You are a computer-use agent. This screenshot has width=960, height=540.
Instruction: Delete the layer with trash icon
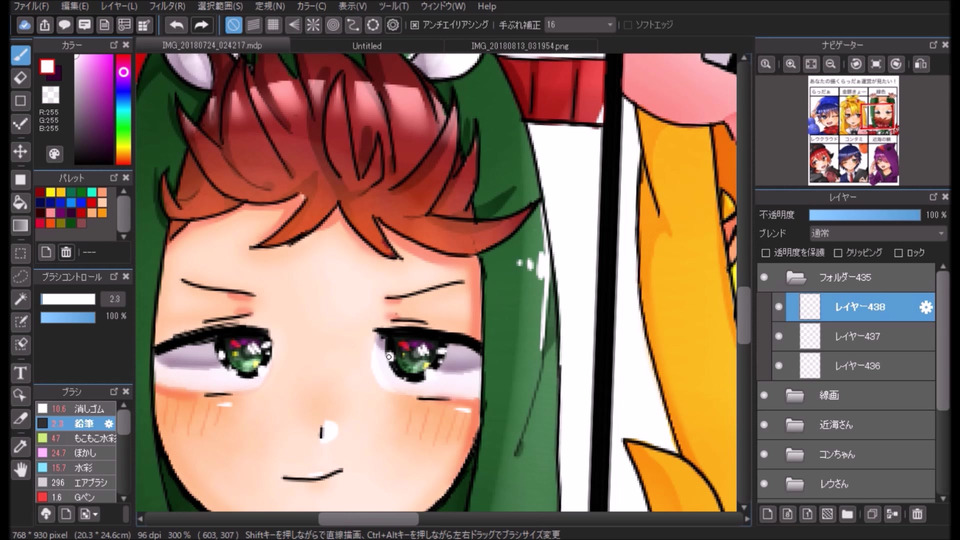point(917,514)
